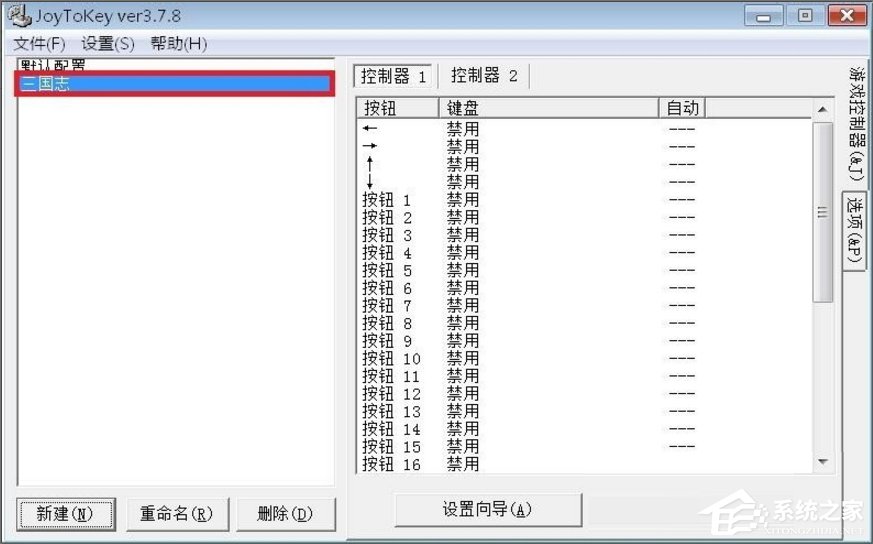Select the 按钮 1 row
The width and height of the screenshot is (873, 544).
point(584,199)
